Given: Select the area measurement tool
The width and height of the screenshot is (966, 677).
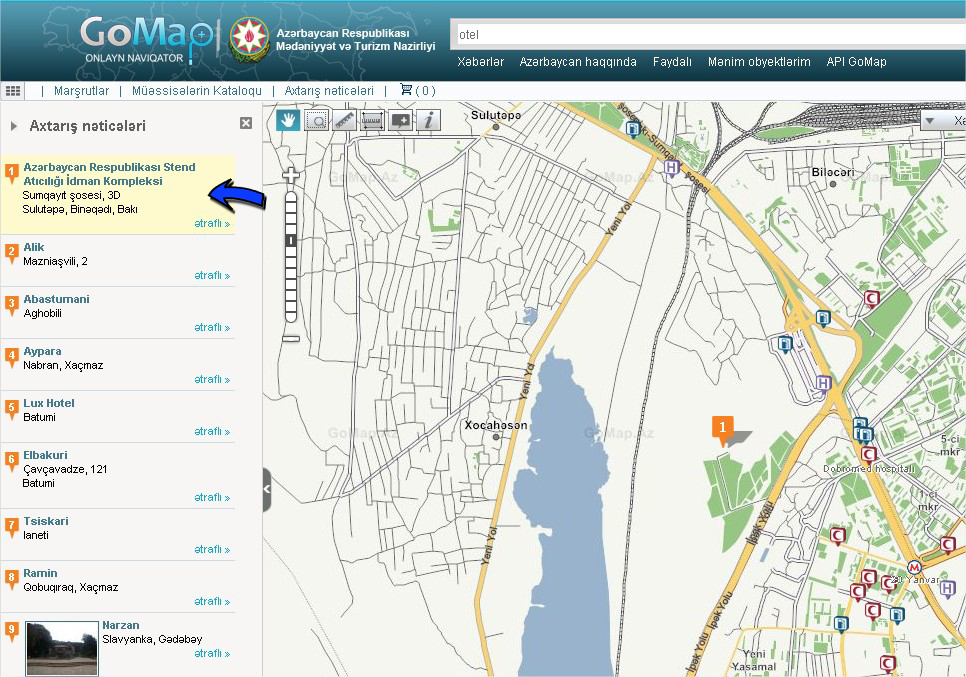Looking at the screenshot, I should pyautogui.click(x=372, y=120).
